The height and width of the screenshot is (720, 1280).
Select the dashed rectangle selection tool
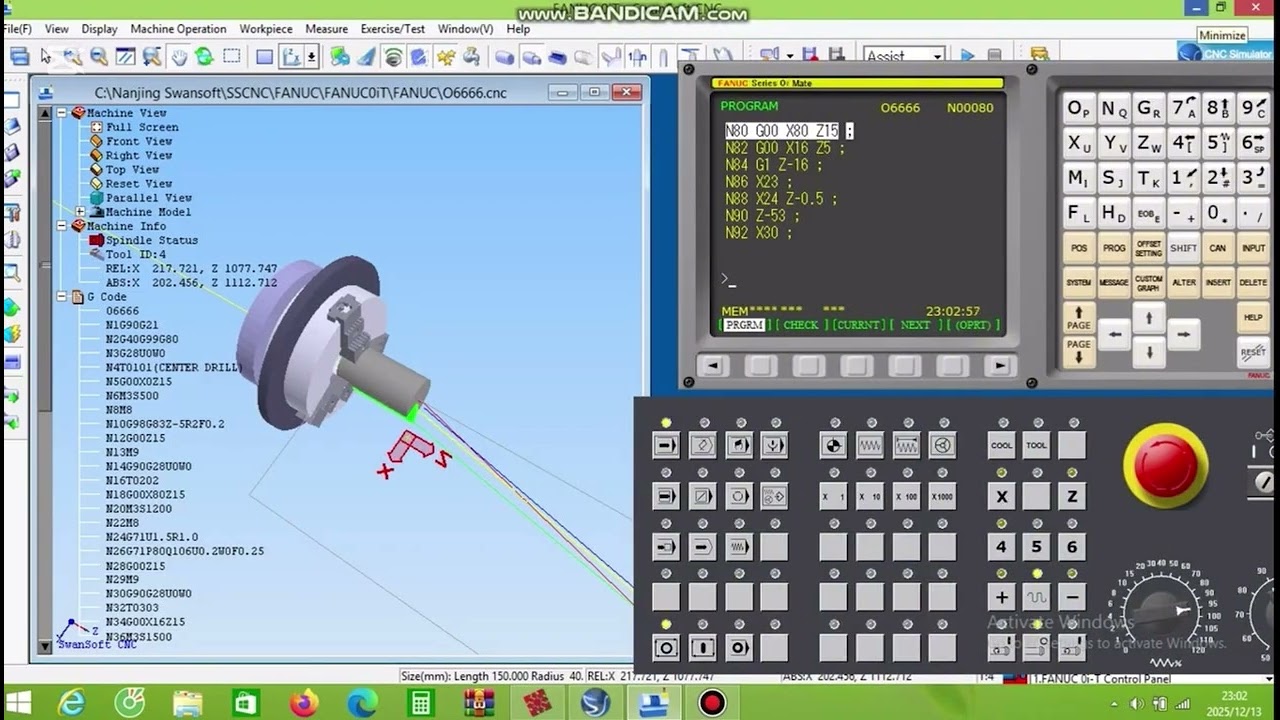[x=232, y=57]
